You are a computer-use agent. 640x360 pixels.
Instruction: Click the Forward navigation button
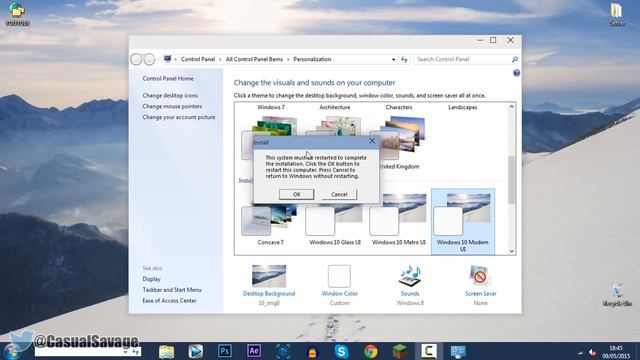click(x=149, y=59)
